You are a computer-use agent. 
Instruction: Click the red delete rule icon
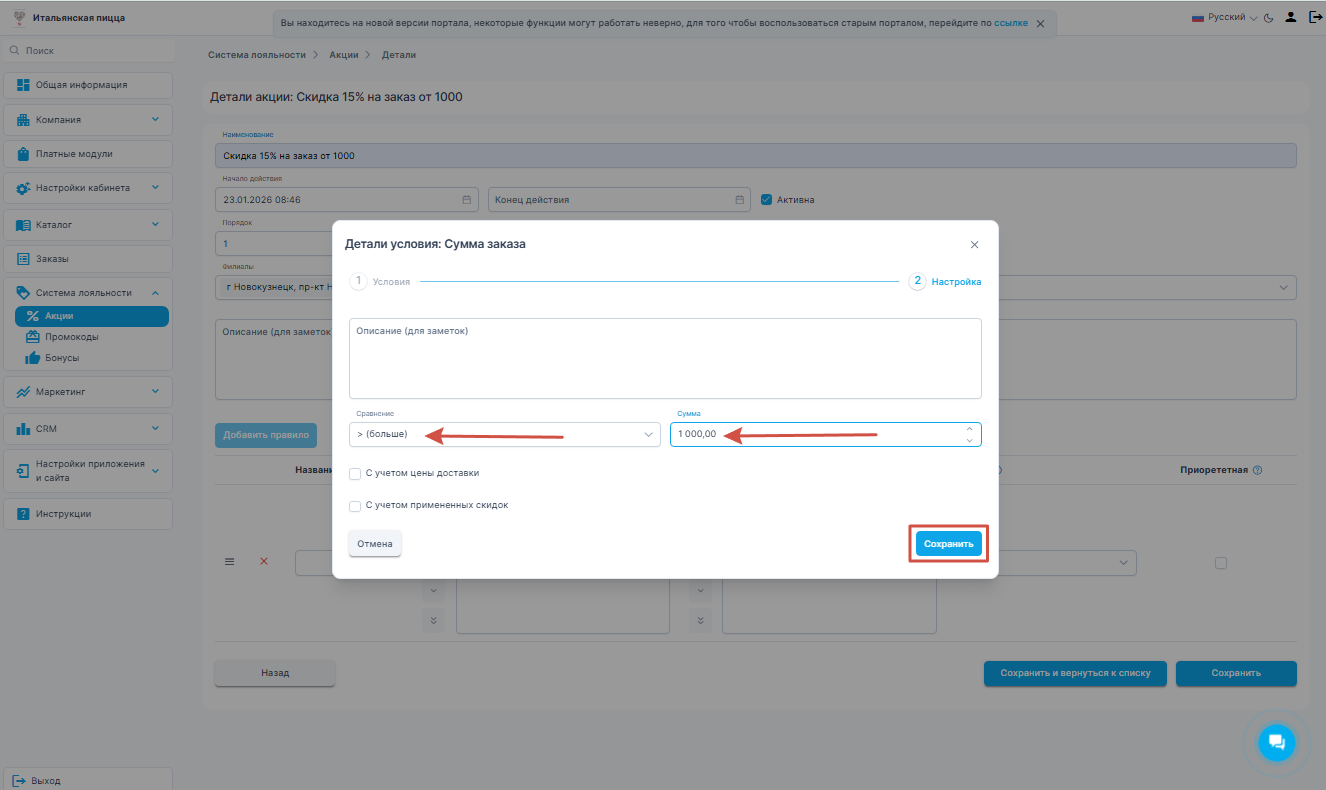[x=264, y=562]
